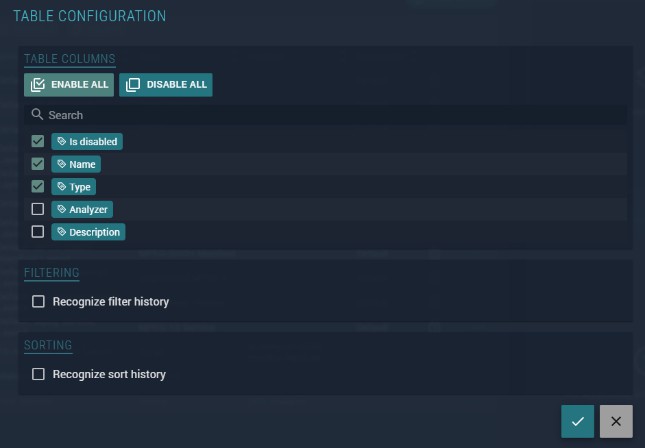The image size is (645, 448).
Task: Click the Filtering section header
Action: (52, 272)
